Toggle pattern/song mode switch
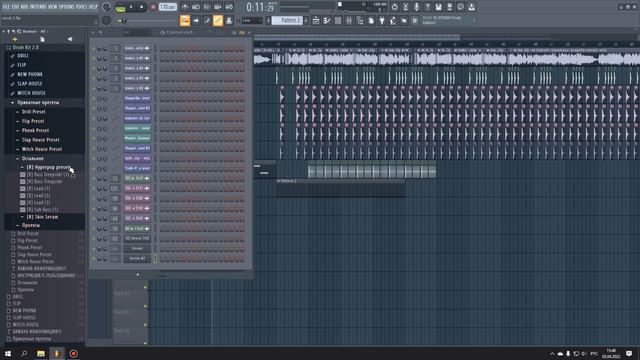 point(121,7)
